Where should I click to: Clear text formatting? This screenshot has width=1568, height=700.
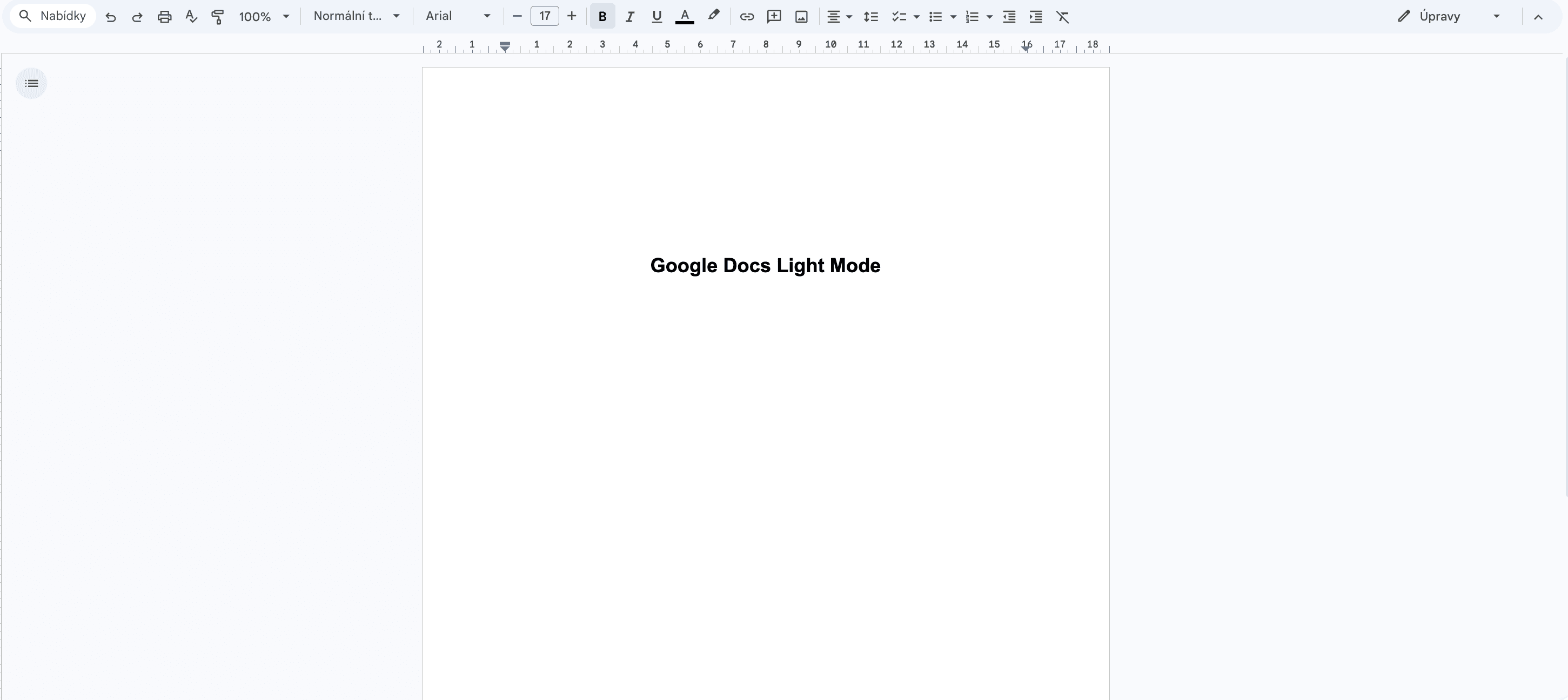point(1063,16)
